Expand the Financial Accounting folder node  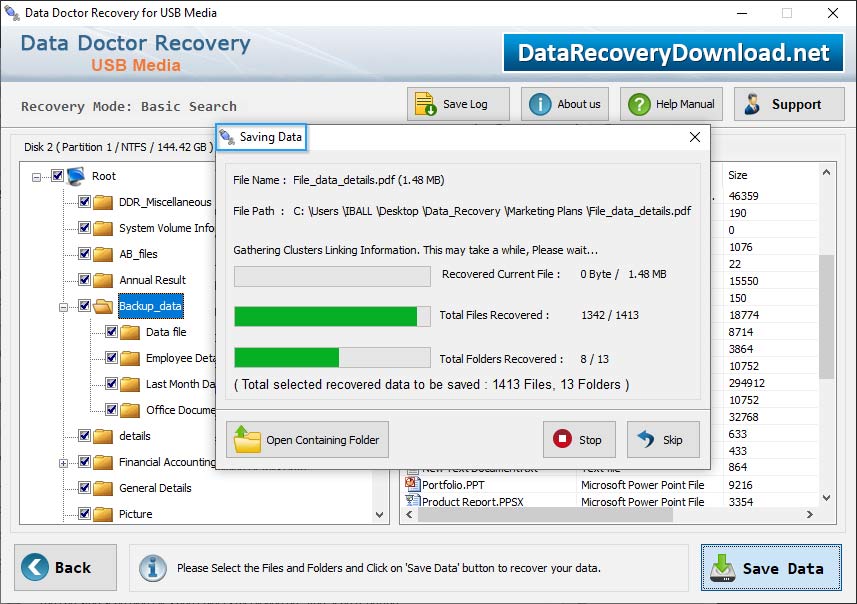63,464
